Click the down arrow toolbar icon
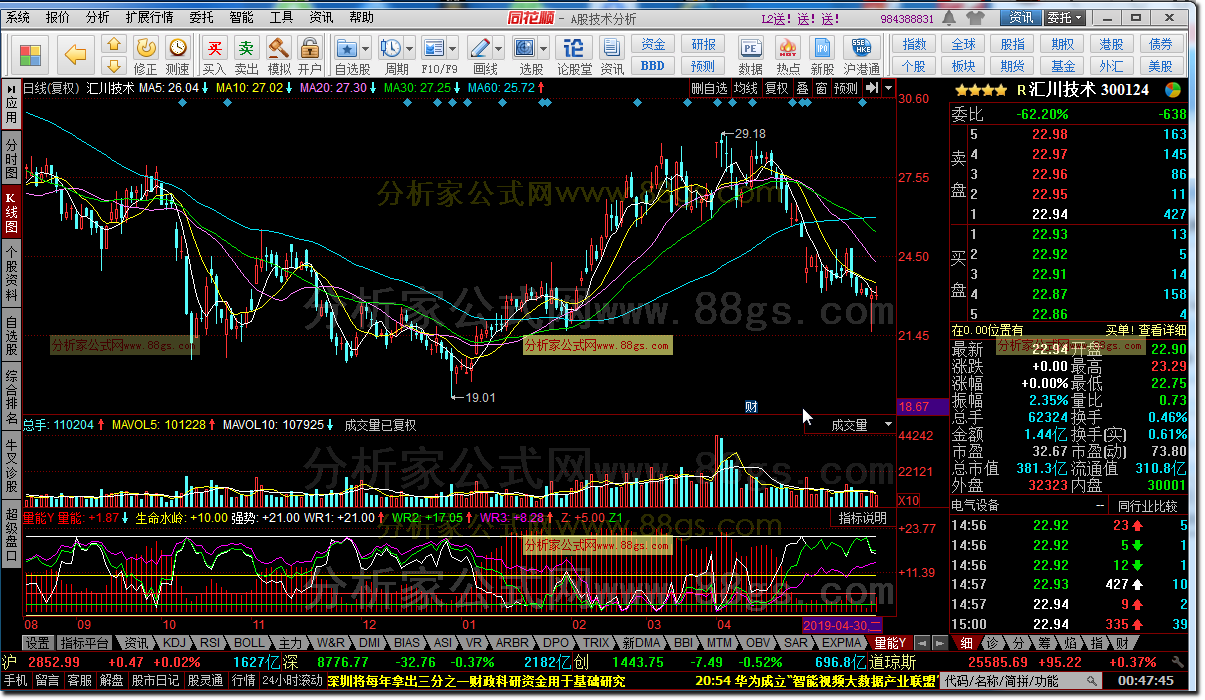1205x700 pixels. (114, 66)
